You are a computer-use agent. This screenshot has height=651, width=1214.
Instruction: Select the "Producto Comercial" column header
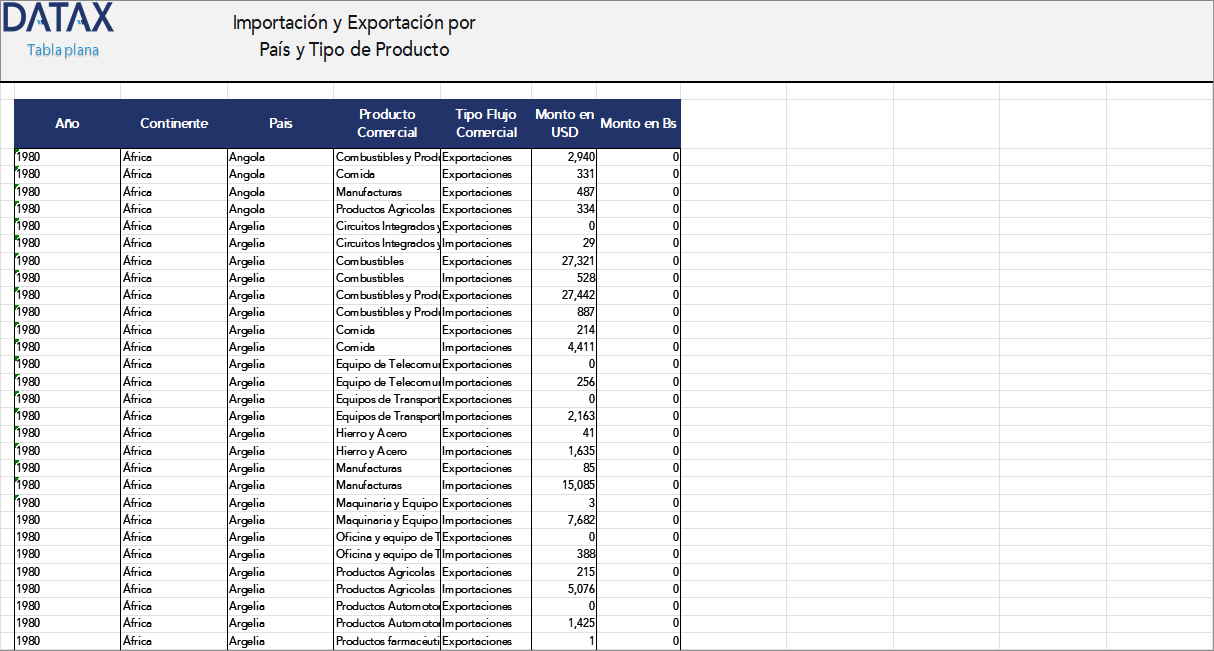[x=387, y=123]
